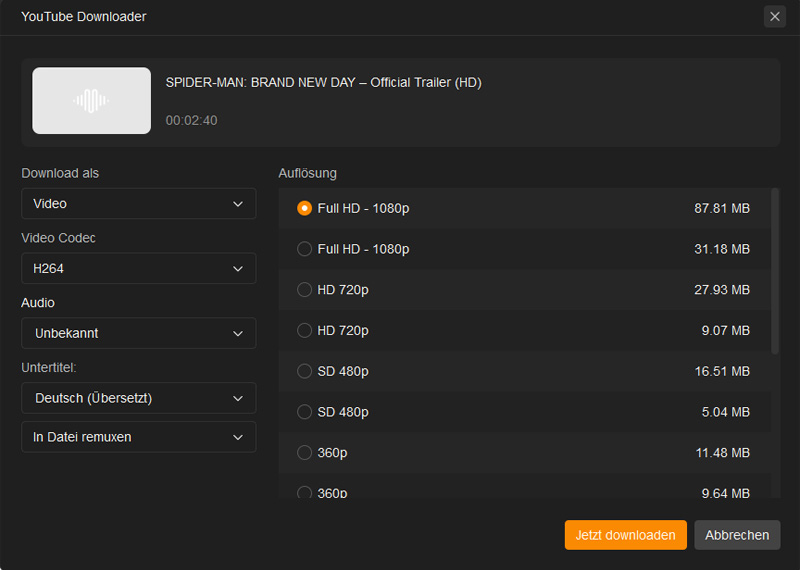Click the Download als label
Screen dimensions: 800x570
(x=60, y=174)
